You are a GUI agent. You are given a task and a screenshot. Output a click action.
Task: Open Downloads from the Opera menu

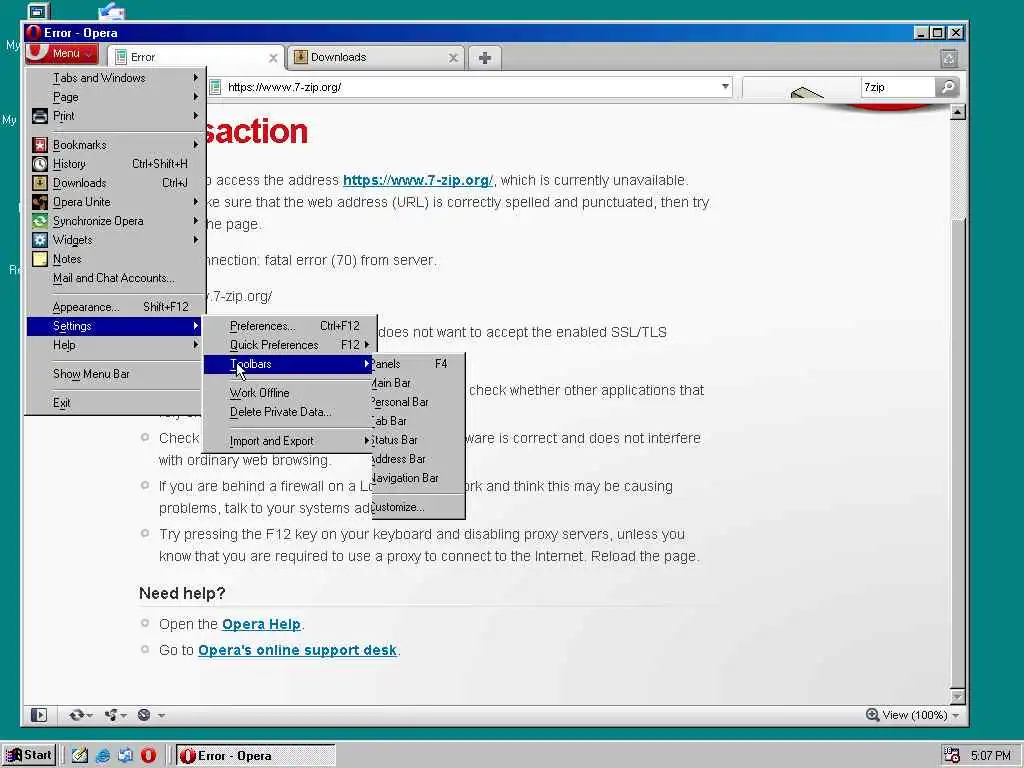click(116, 183)
